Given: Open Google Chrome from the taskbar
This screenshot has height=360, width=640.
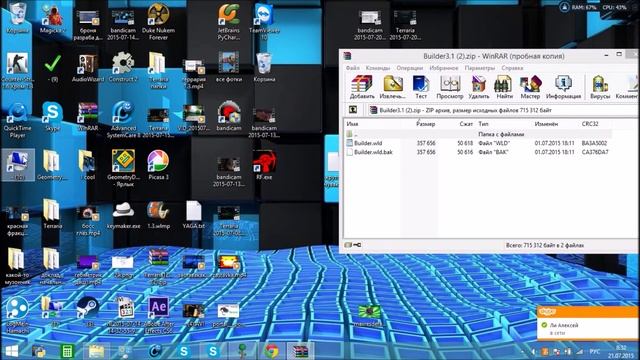Looking at the screenshot, I should 271,351.
